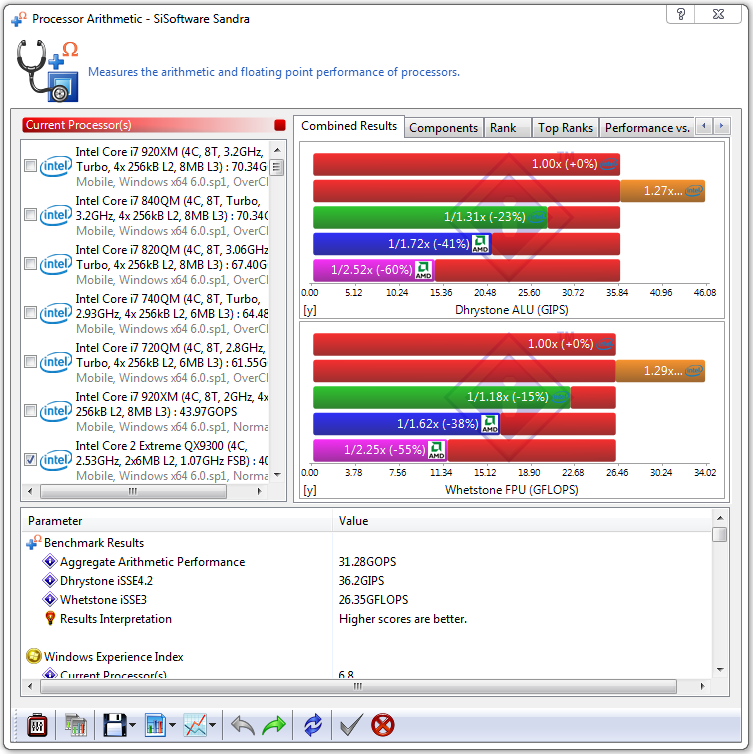753x754 pixels.
Task: Check the Core i7 840QM checkbox
Action: pyautogui.click(x=30, y=215)
